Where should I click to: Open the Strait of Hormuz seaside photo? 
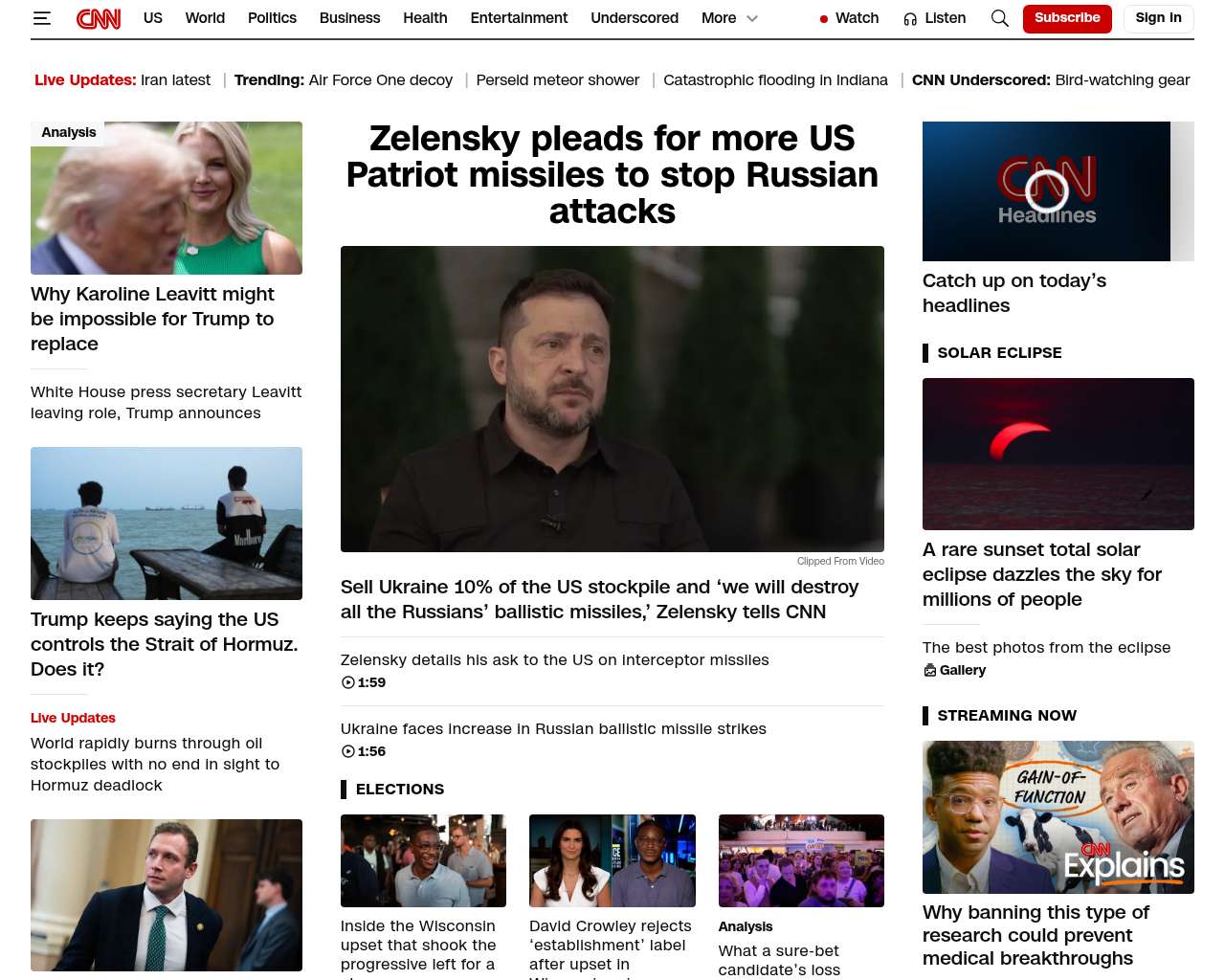coord(167,523)
